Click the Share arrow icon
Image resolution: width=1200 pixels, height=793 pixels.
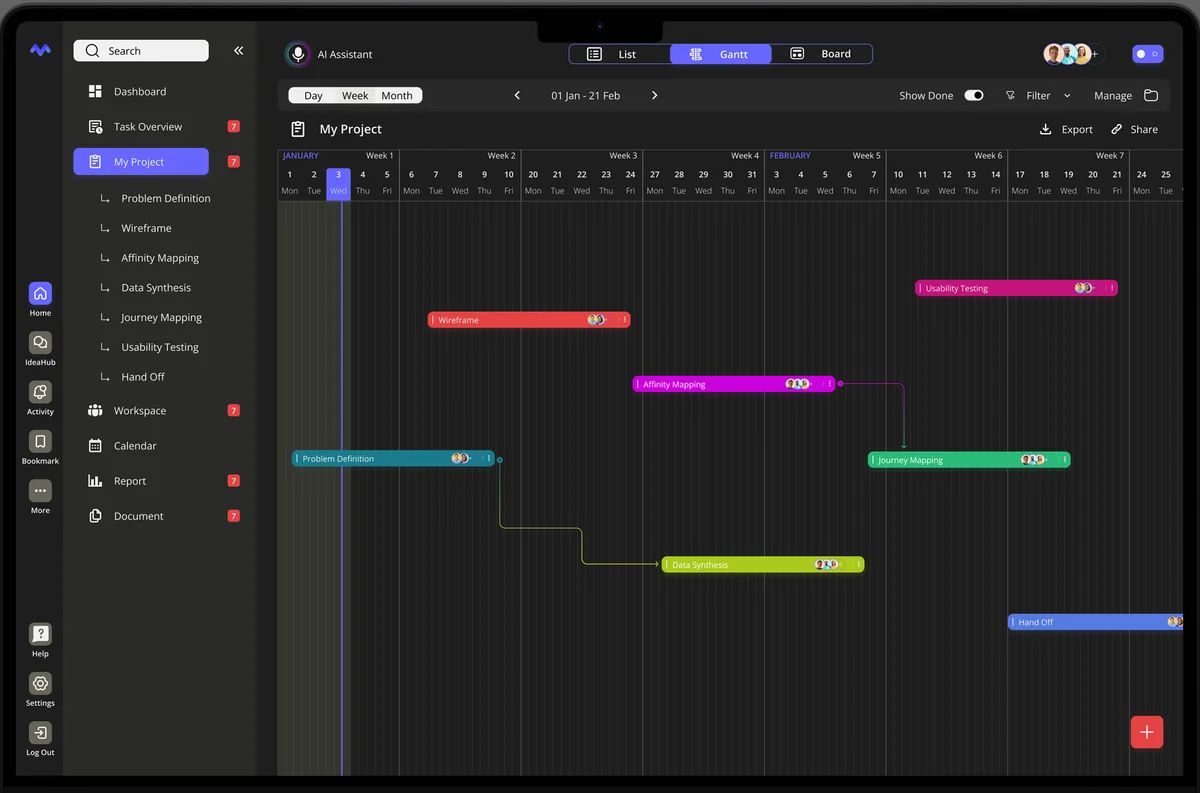tap(1116, 129)
